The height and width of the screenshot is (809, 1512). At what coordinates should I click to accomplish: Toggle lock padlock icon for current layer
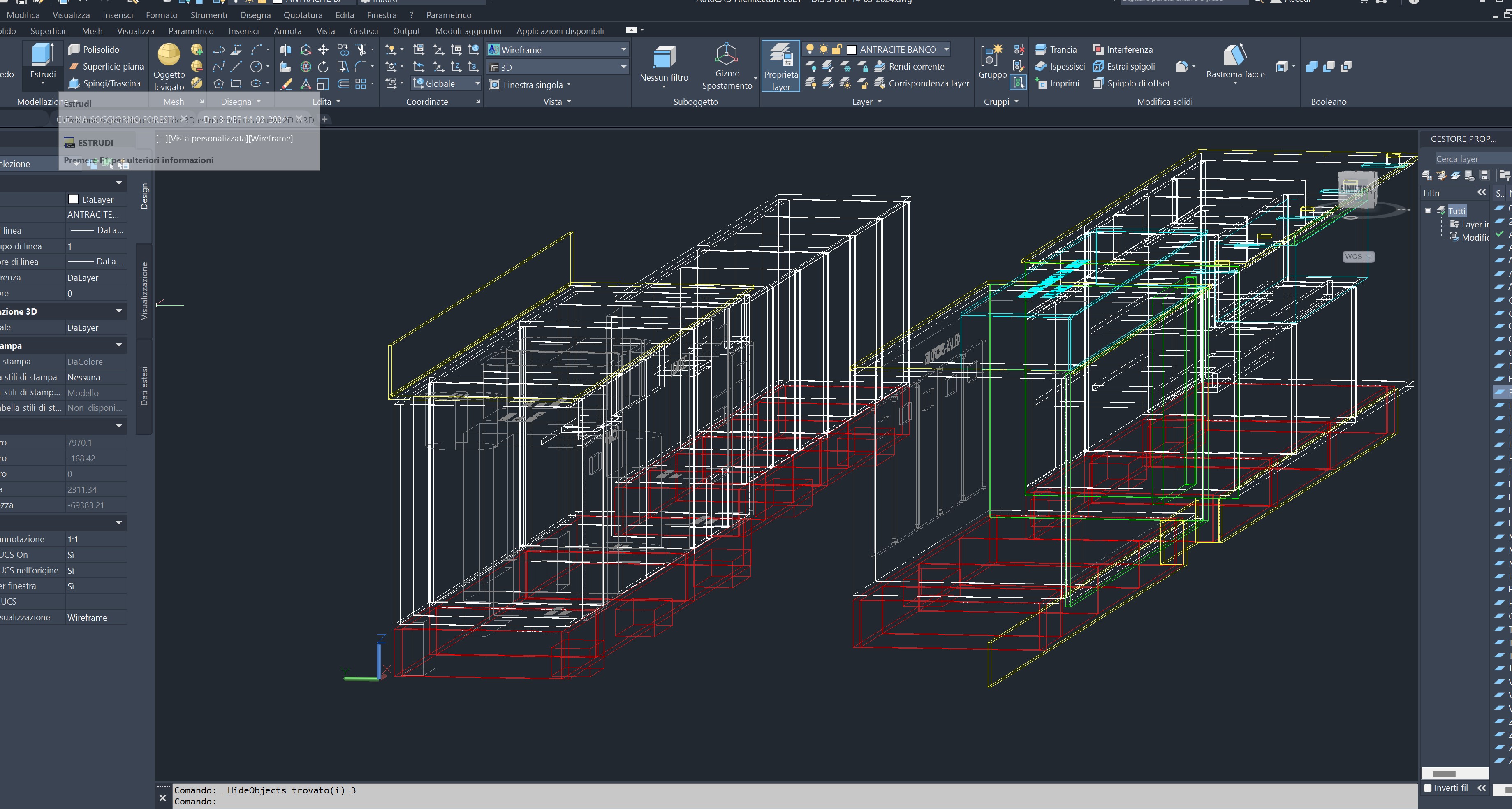pyautogui.click(x=837, y=49)
